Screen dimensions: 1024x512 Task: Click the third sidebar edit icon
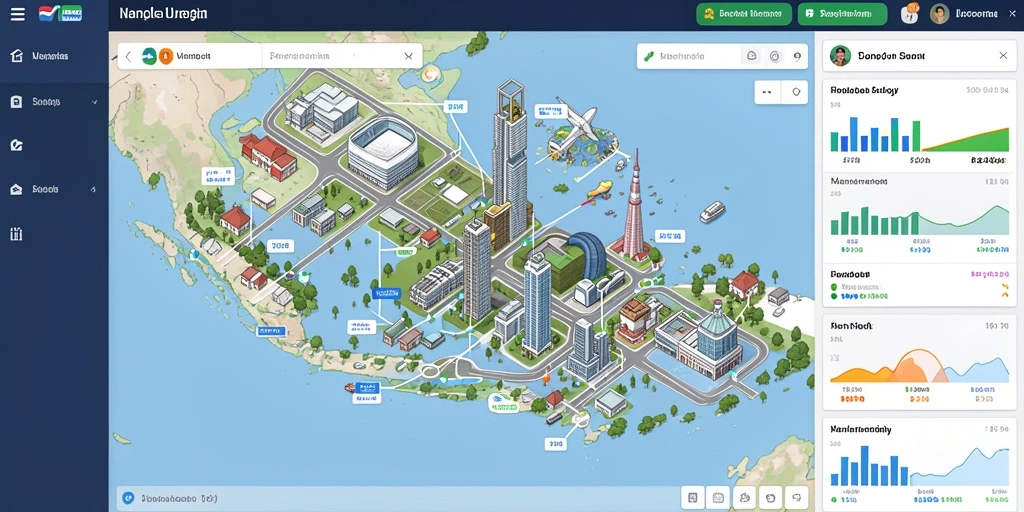point(16,145)
